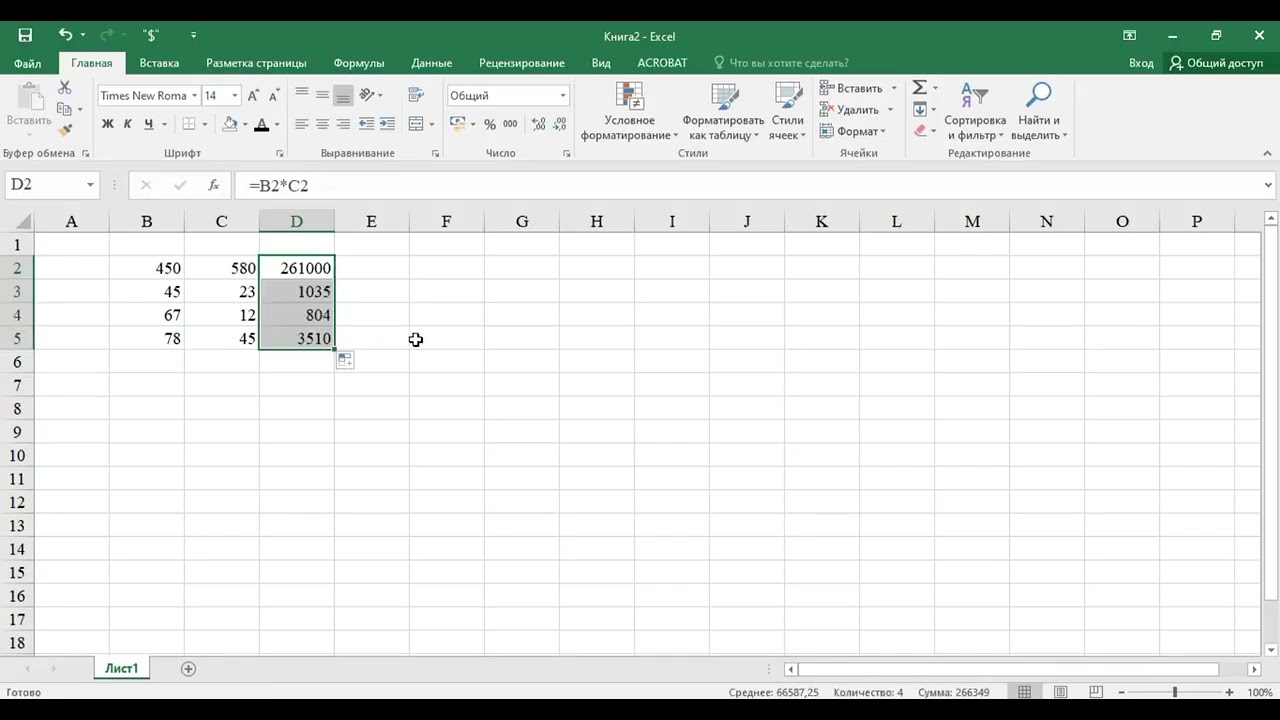Expand the formula bar
This screenshot has height=720, width=1280.
click(x=1269, y=185)
